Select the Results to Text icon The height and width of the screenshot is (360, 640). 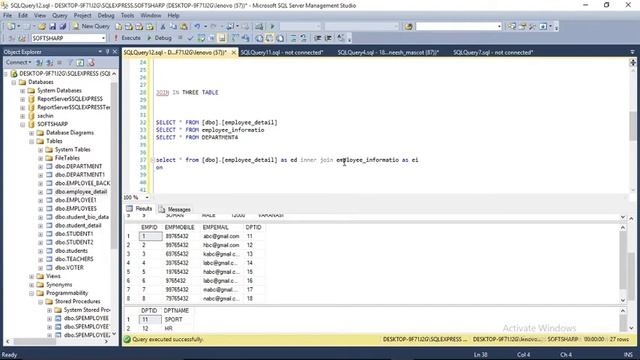click(x=259, y=38)
